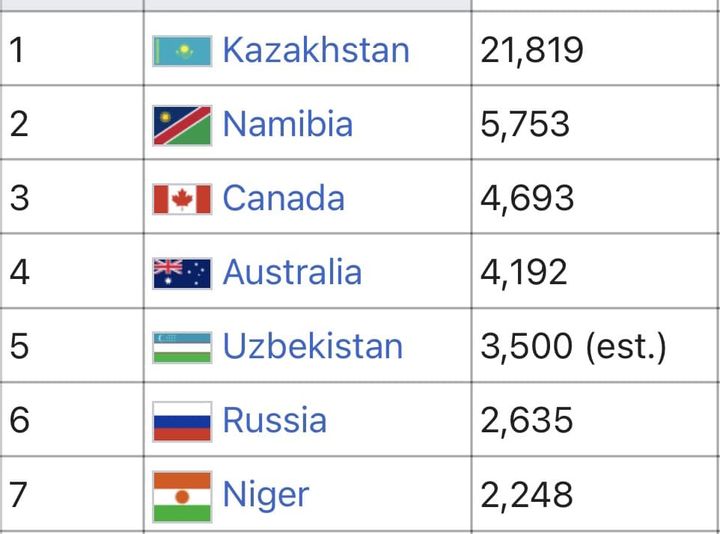Click the Australia flag icon
Image resolution: width=720 pixels, height=534 pixels.
(x=182, y=273)
